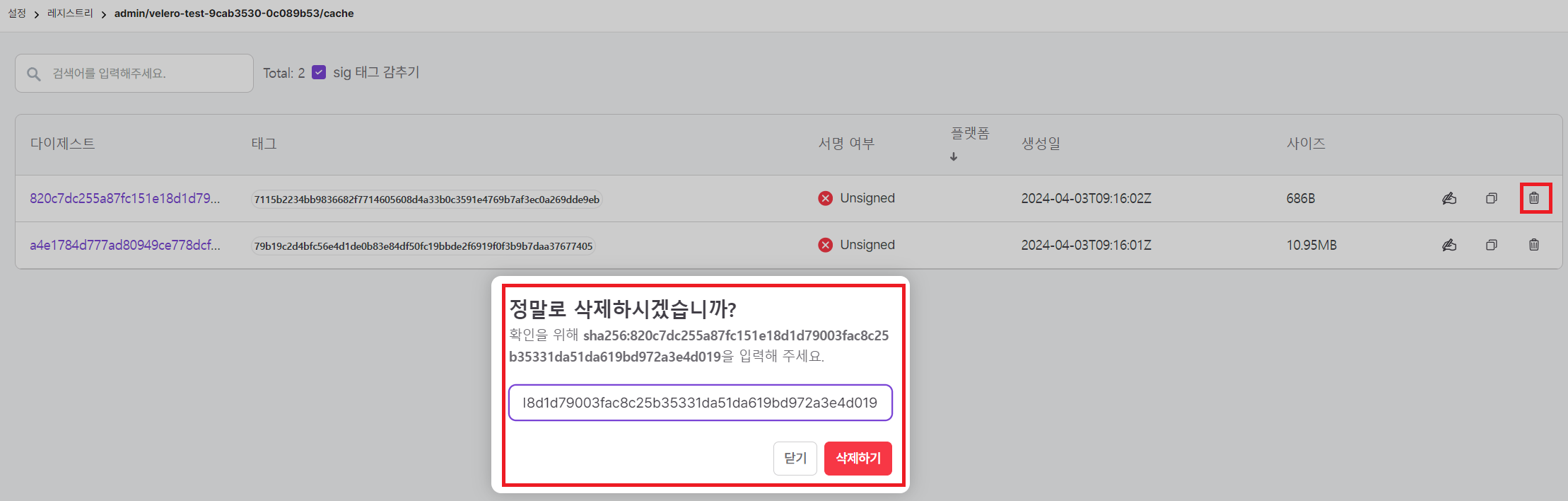Image resolution: width=1568 pixels, height=501 pixels.
Task: Click the 사이즈 column header
Action: click(x=1306, y=144)
